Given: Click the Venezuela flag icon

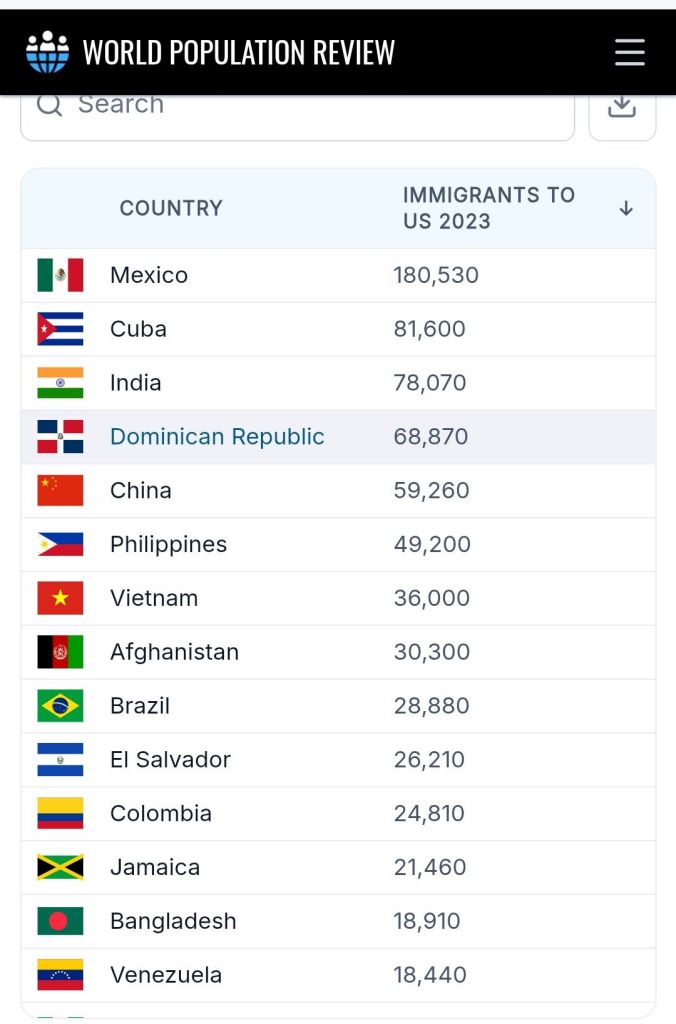Looking at the screenshot, I should pos(60,975).
